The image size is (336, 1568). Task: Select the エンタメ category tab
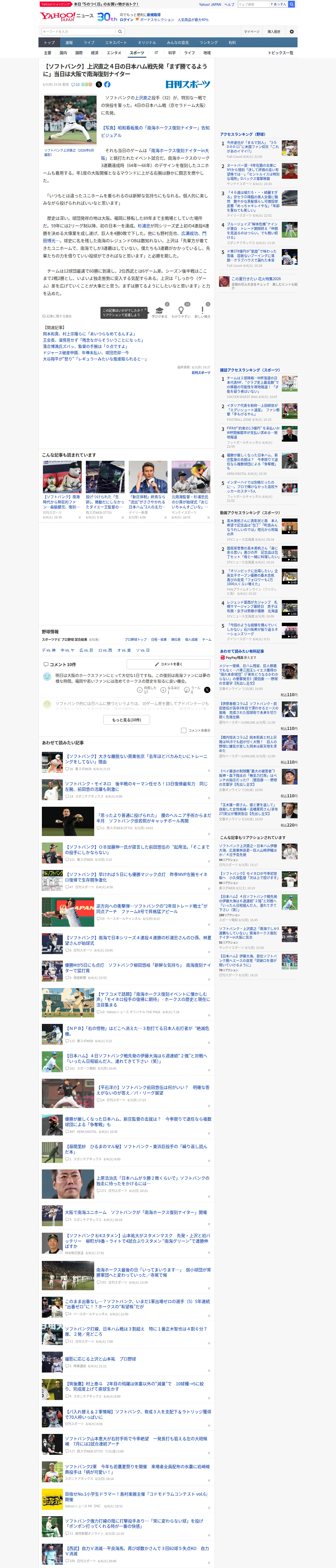coord(114,53)
